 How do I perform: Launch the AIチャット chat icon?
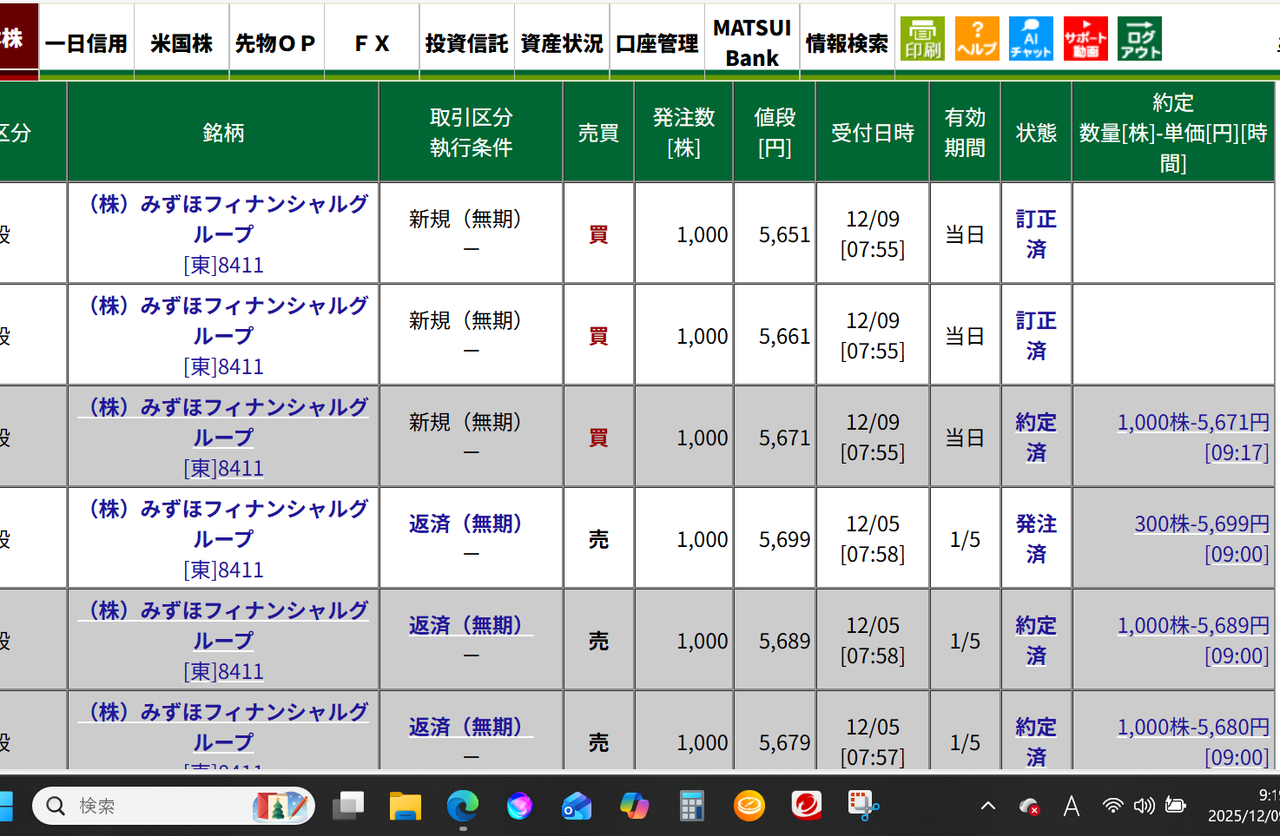tap(1031, 38)
